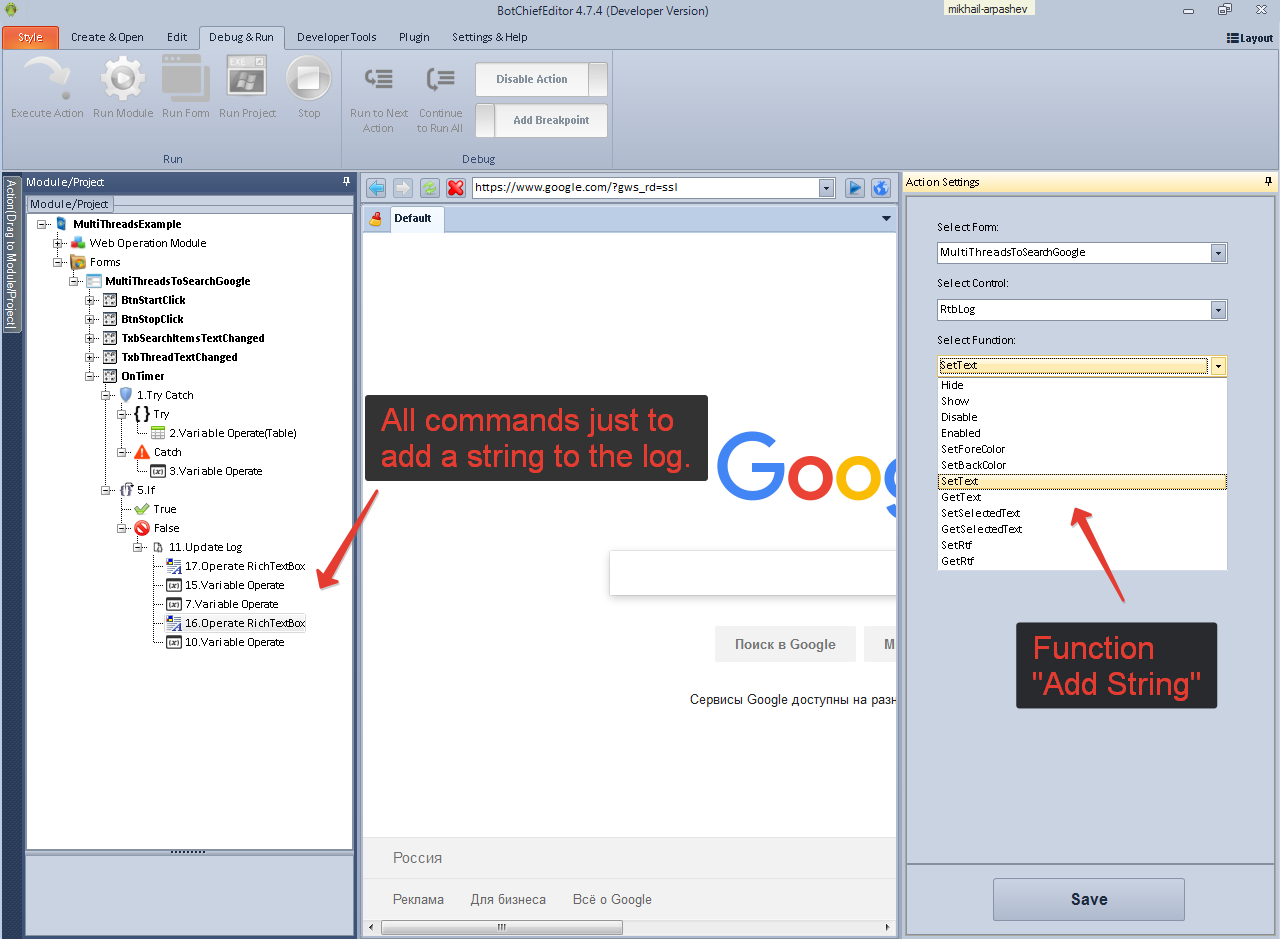This screenshot has width=1280, height=939.
Task: Open the Select Control dropdown
Action: tap(1217, 310)
